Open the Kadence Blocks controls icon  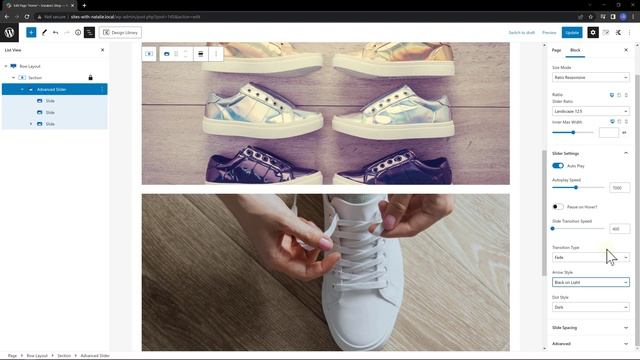pos(618,32)
